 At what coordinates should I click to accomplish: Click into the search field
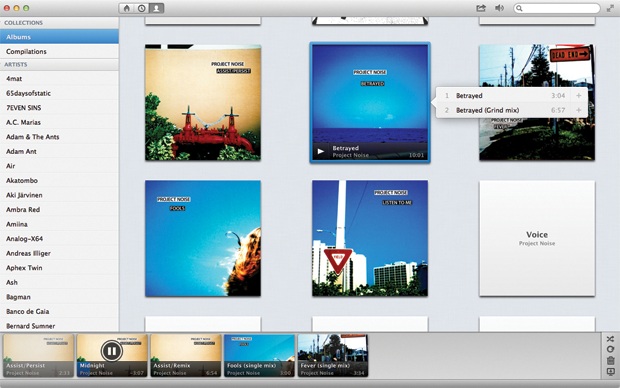click(557, 8)
